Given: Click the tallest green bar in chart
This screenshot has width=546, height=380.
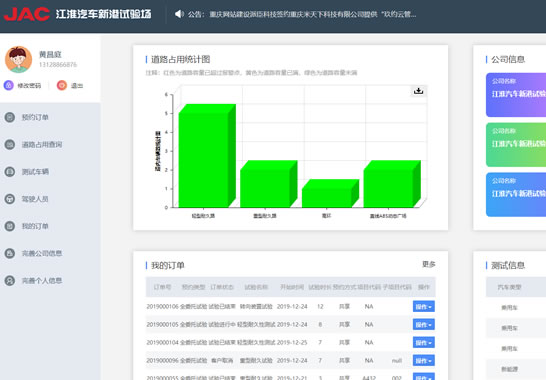Looking at the screenshot, I should pyautogui.click(x=207, y=156).
